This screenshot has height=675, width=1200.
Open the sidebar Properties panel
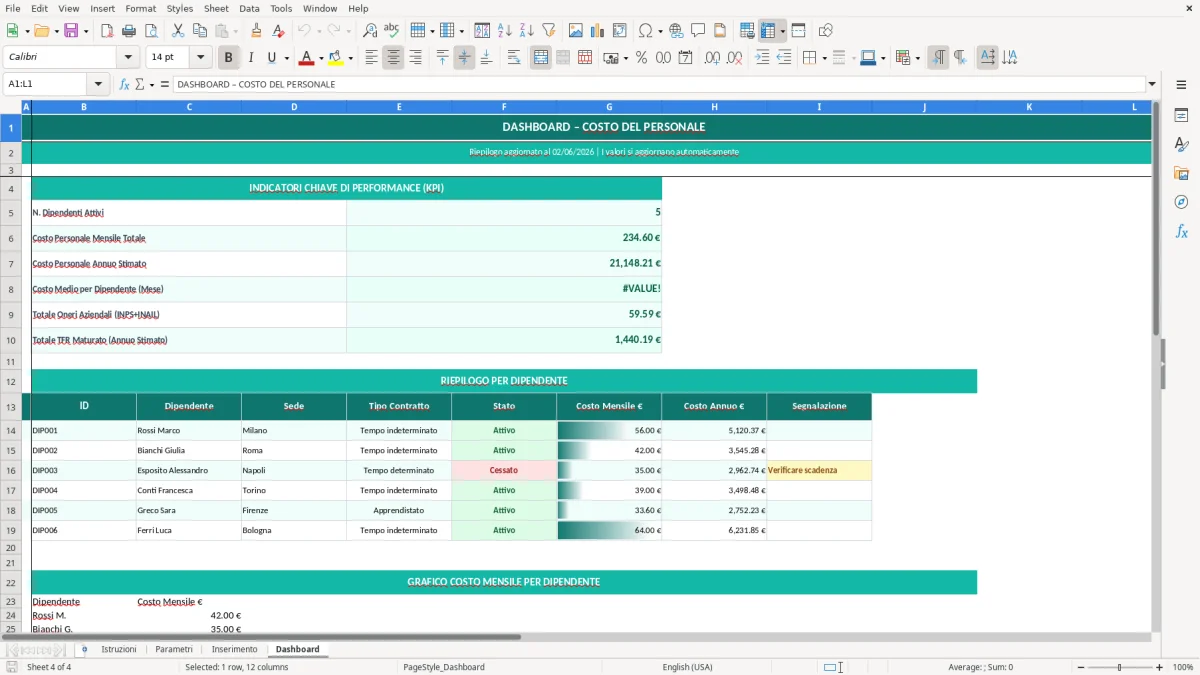click(1181, 115)
